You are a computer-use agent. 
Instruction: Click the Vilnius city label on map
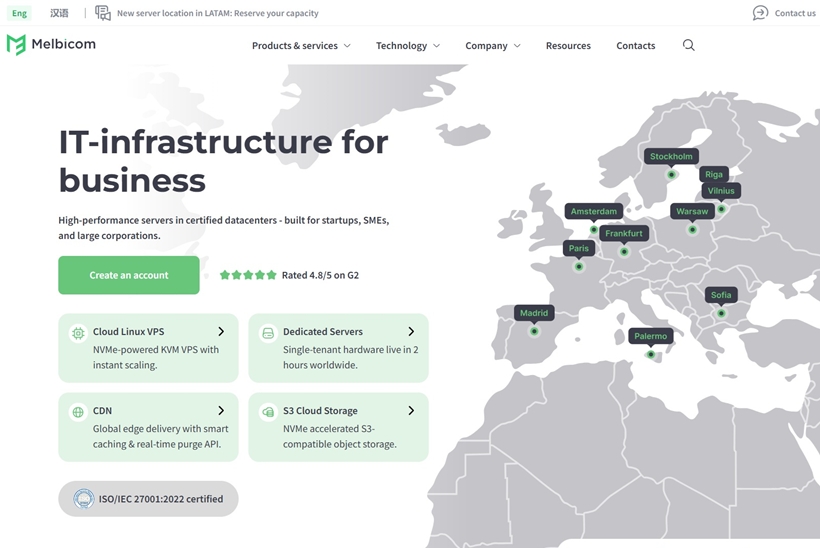pos(721,191)
